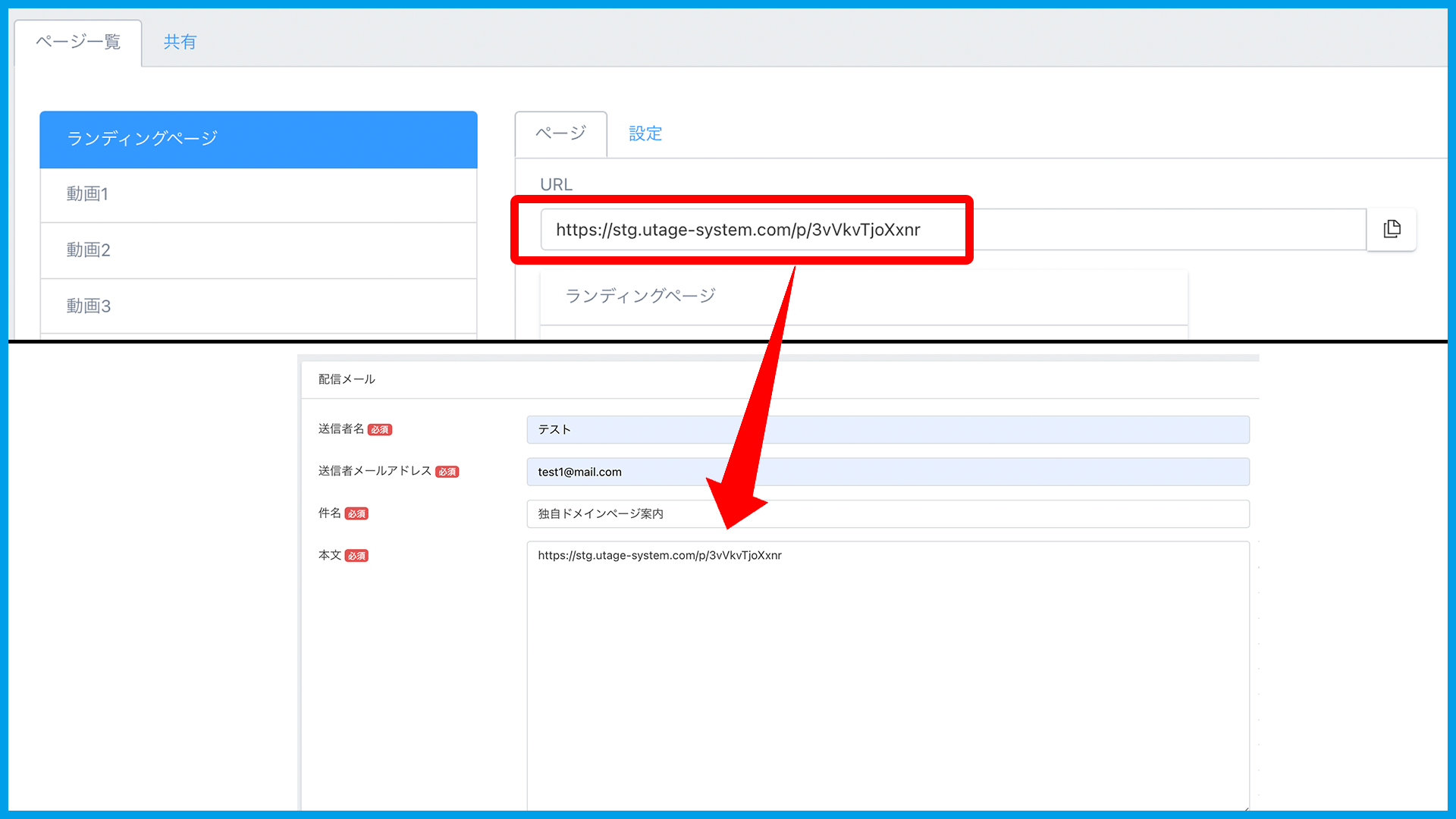The width and height of the screenshot is (1456, 819).
Task: Select 動画1 in the page list
Action: point(258,195)
